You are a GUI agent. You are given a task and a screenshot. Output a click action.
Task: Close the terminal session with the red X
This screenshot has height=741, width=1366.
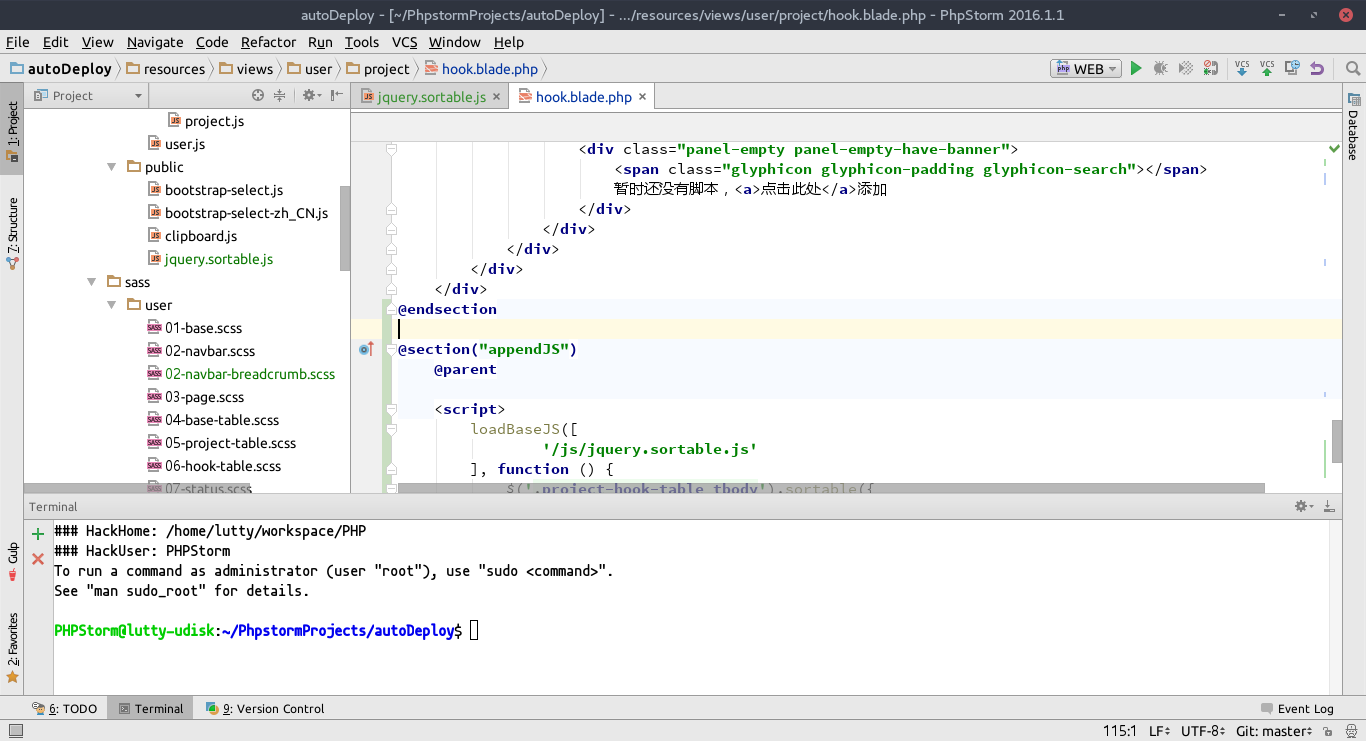(x=37, y=559)
